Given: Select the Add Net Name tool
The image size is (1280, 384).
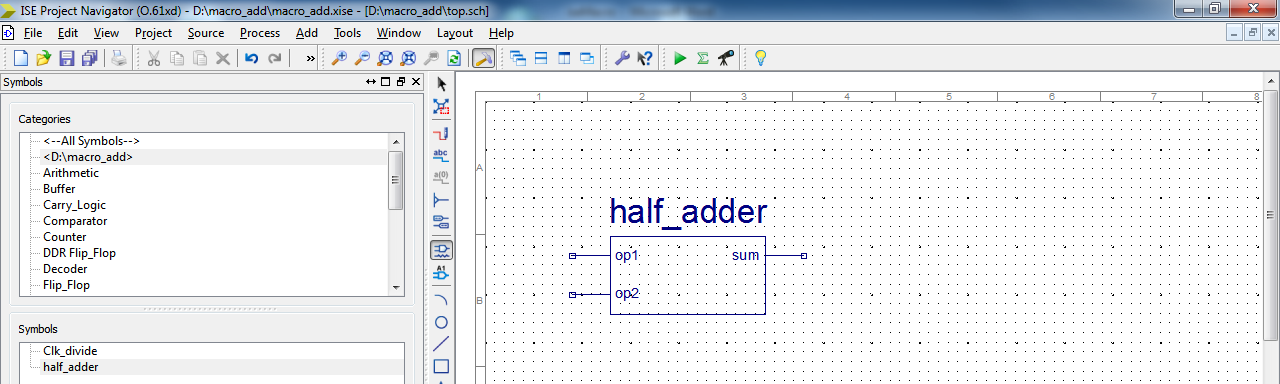Looking at the screenshot, I should (x=441, y=155).
